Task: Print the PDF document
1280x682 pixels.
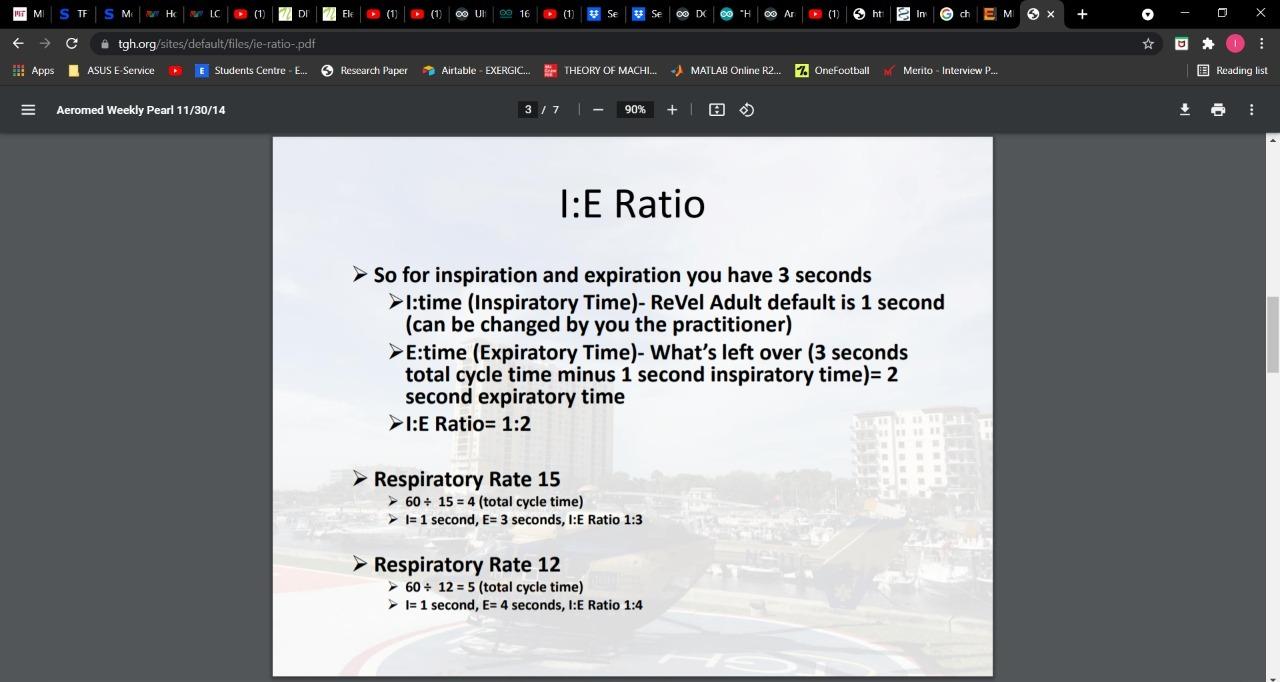Action: pyautogui.click(x=1218, y=110)
